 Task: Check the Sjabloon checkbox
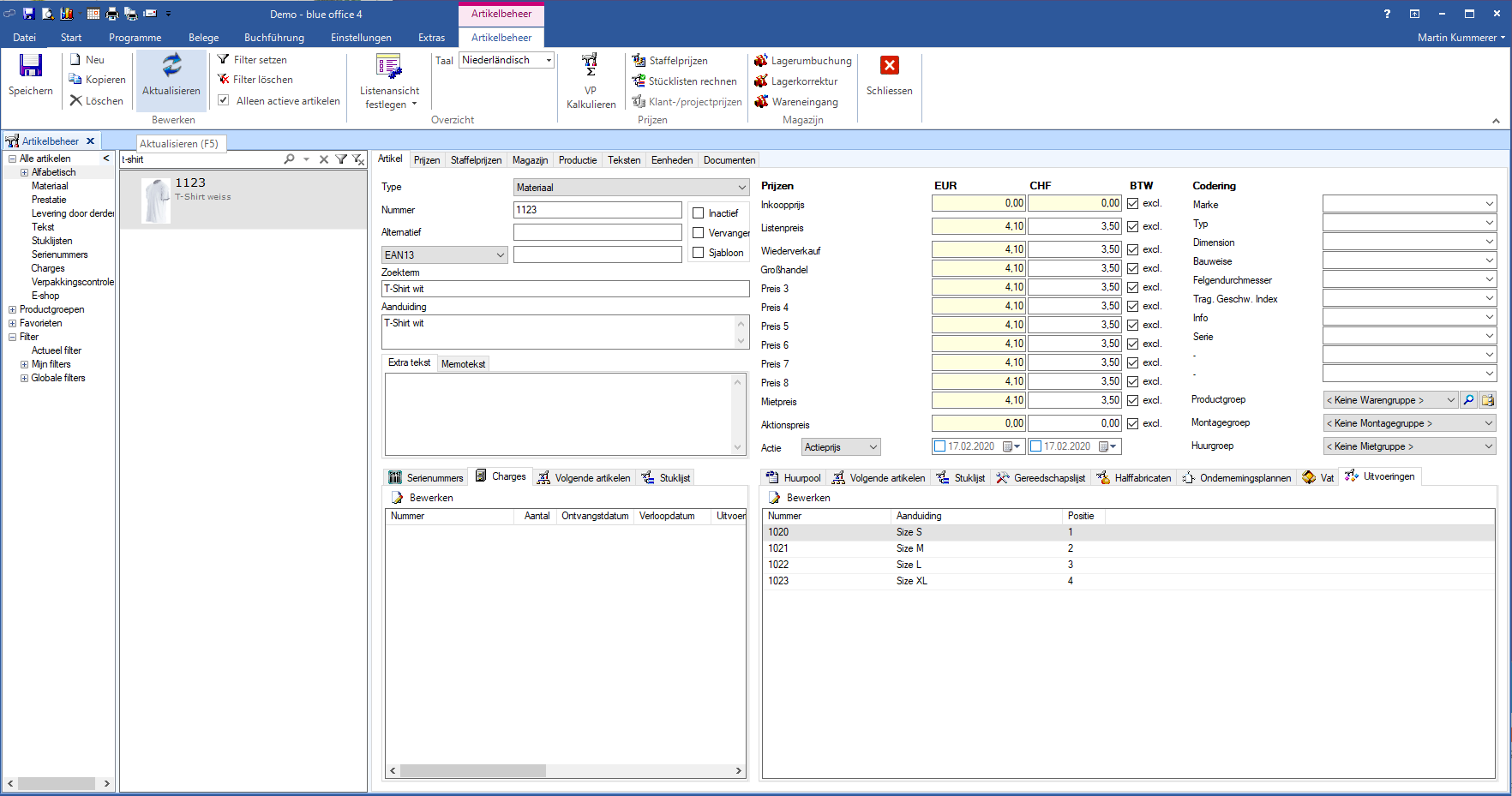[x=699, y=253]
